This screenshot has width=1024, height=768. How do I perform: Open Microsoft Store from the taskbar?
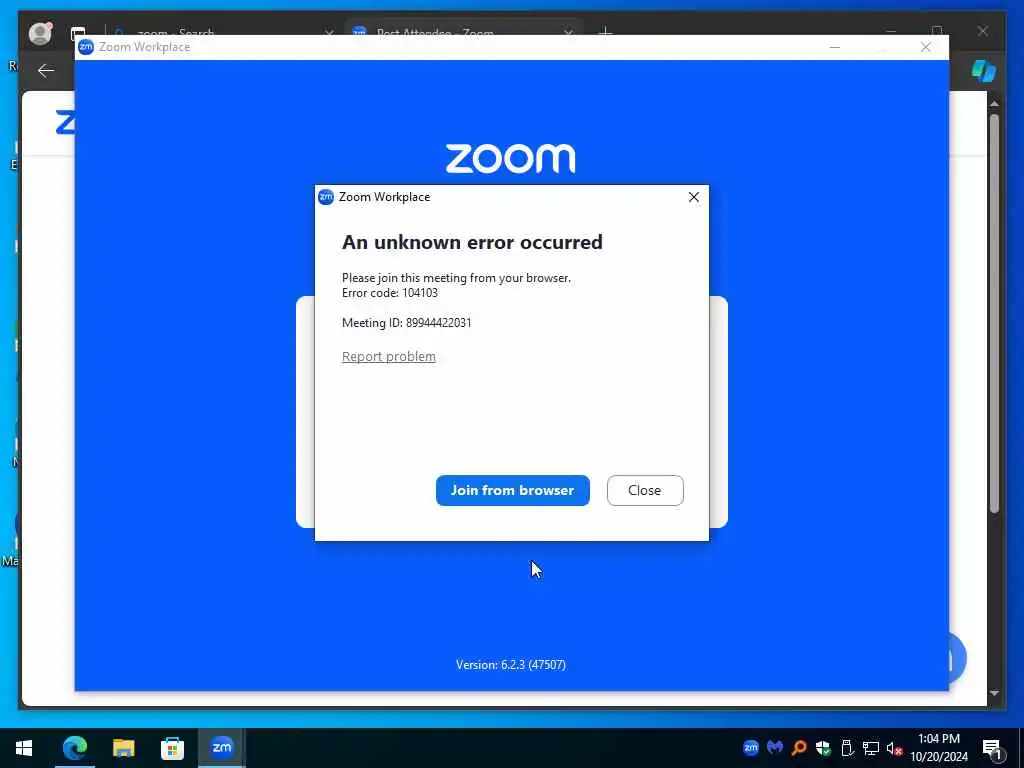(x=172, y=748)
